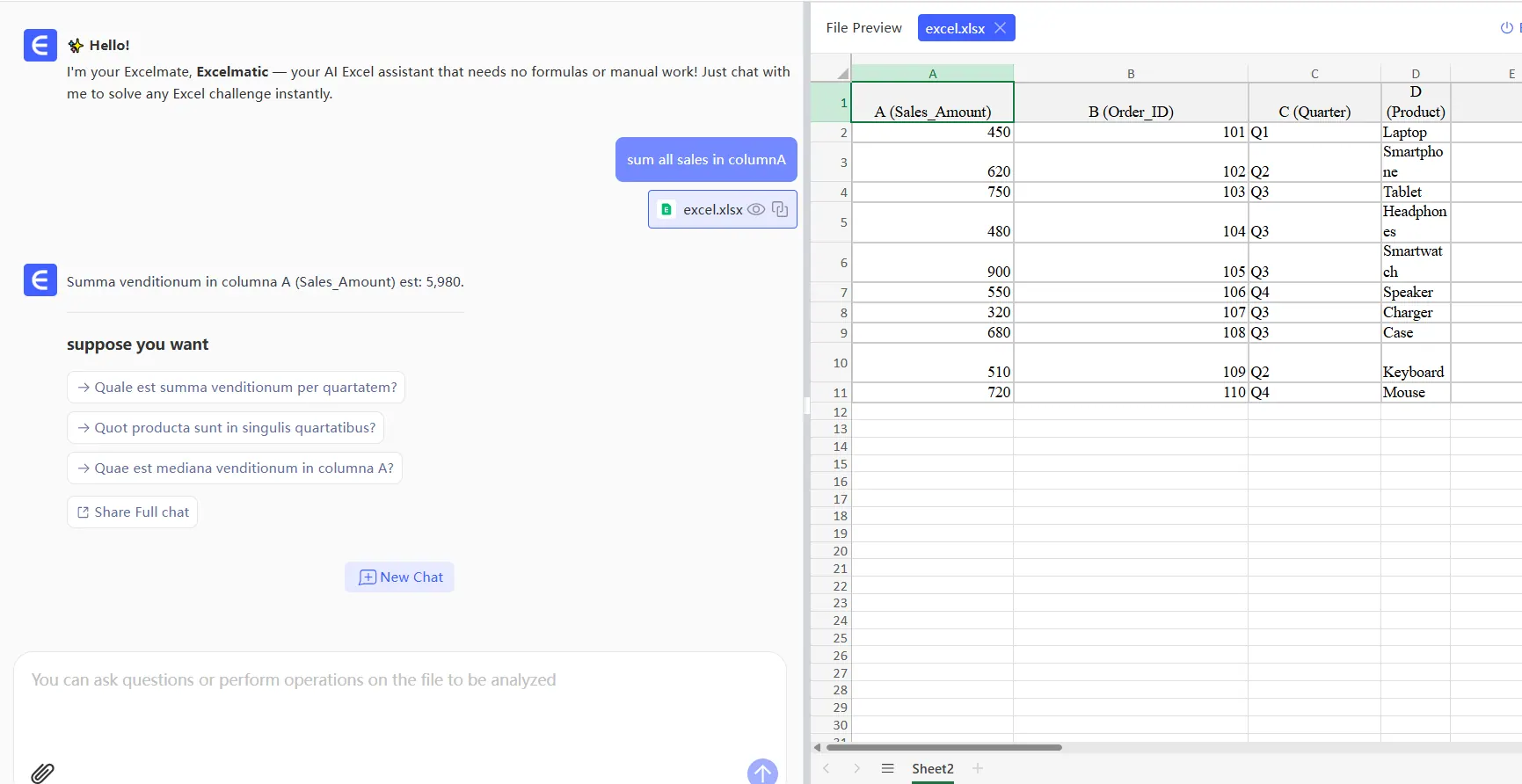Go to previous sheet arrow

click(827, 768)
